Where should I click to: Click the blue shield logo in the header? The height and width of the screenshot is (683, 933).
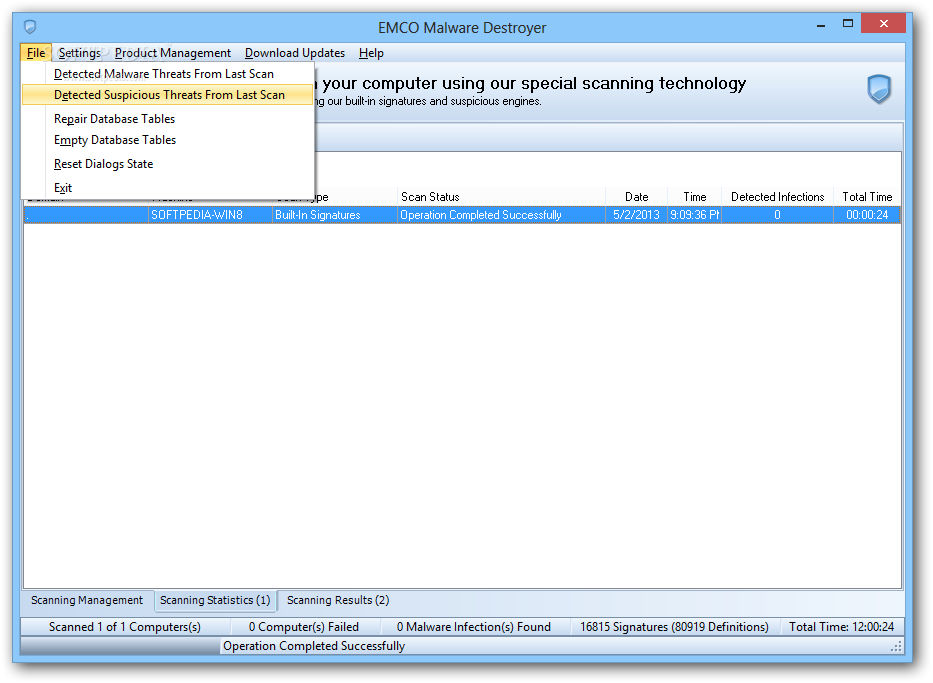pyautogui.click(x=879, y=89)
